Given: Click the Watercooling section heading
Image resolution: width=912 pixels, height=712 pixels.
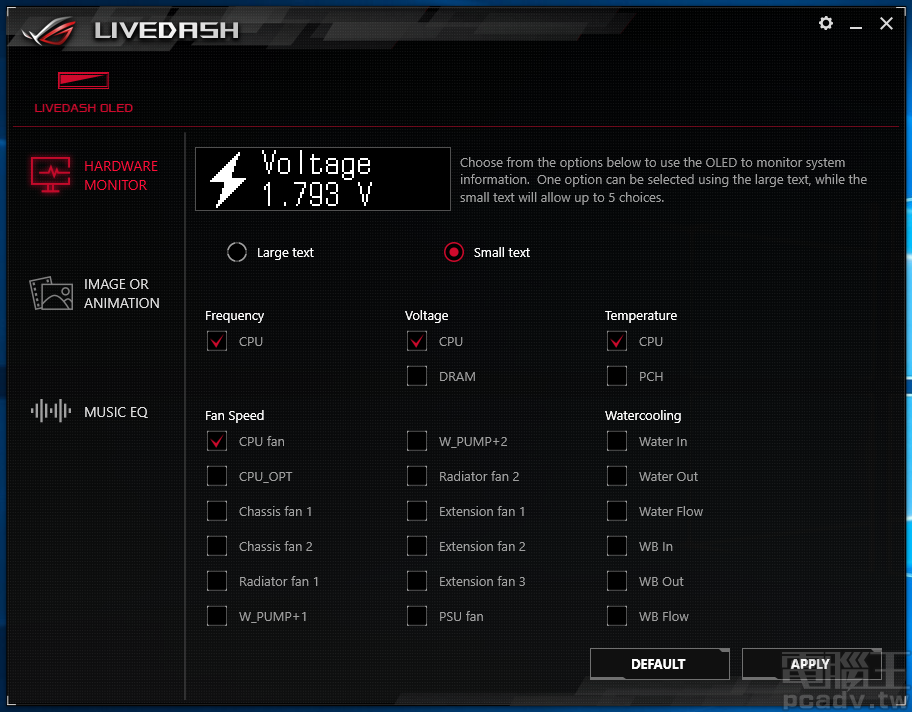Looking at the screenshot, I should [x=643, y=416].
